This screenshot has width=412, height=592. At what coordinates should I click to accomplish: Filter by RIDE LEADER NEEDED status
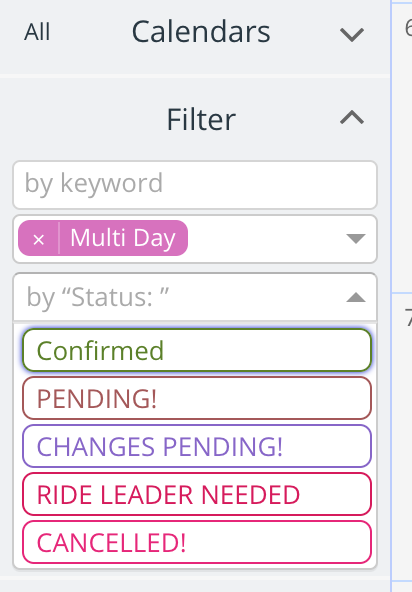pos(197,494)
